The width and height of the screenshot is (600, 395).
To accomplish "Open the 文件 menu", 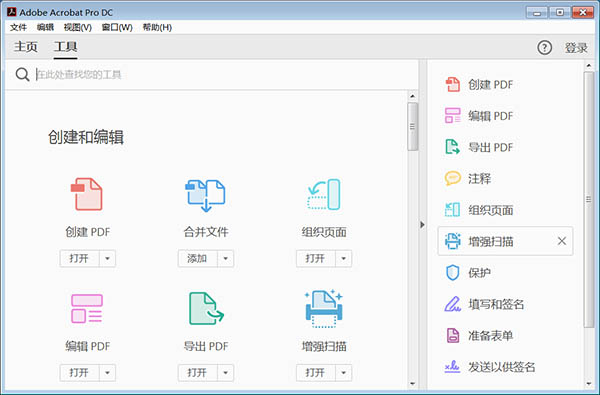I will tap(18, 27).
